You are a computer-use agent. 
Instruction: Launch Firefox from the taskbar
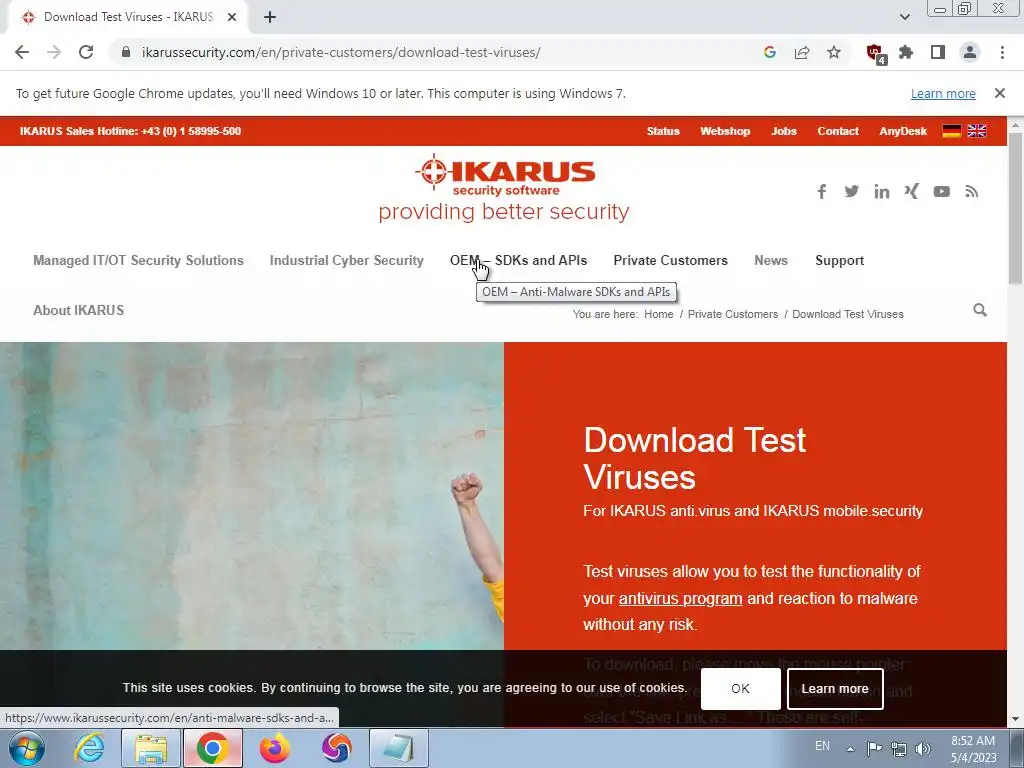[275, 748]
